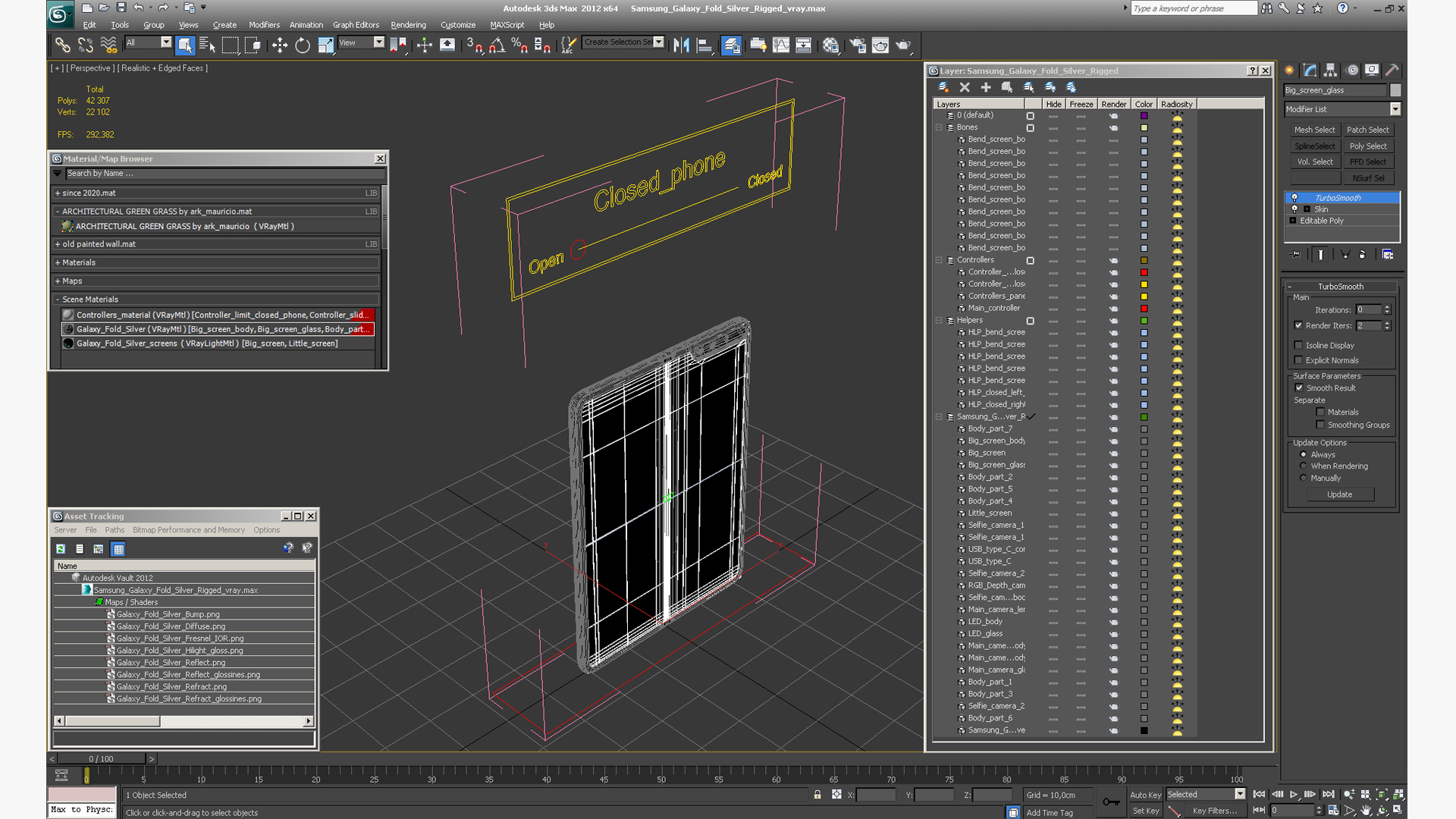Toggle the Angle Snap icon
The image size is (1456, 819).
[x=497, y=45]
